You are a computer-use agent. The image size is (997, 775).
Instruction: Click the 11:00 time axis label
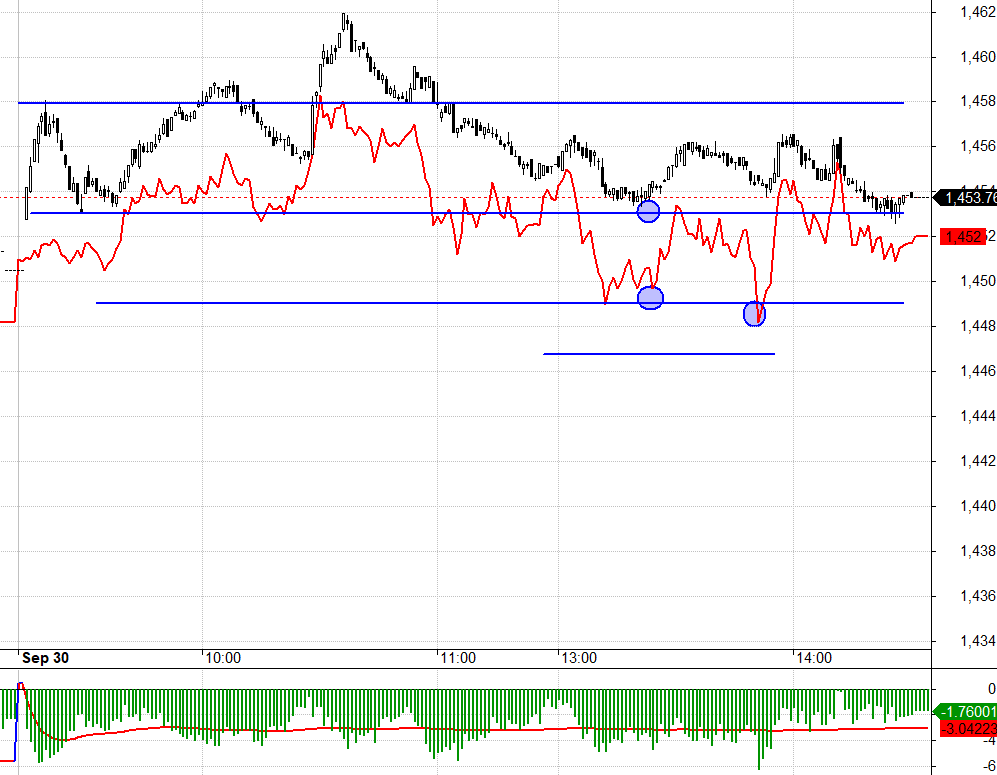click(458, 657)
